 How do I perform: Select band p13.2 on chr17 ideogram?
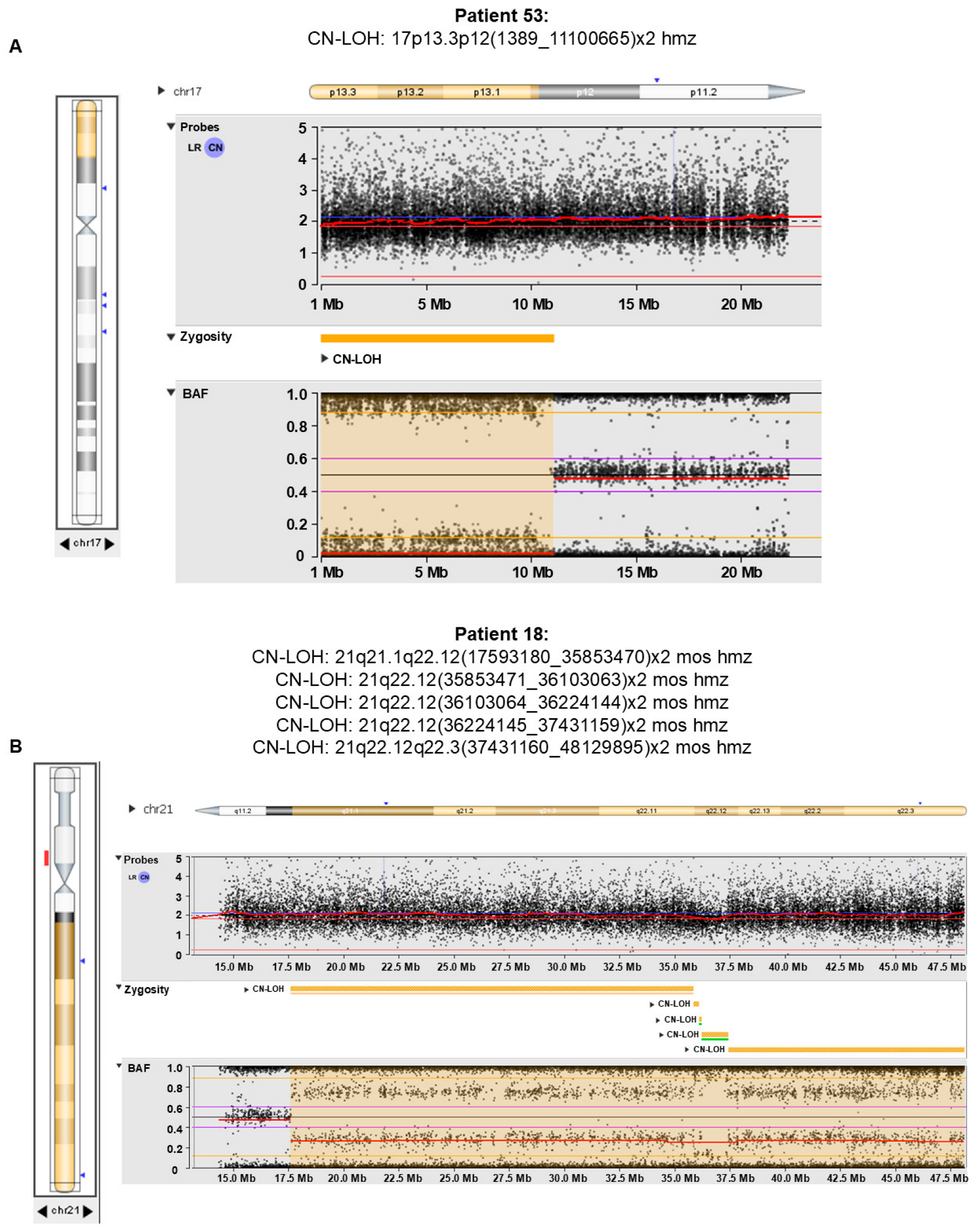(410, 92)
